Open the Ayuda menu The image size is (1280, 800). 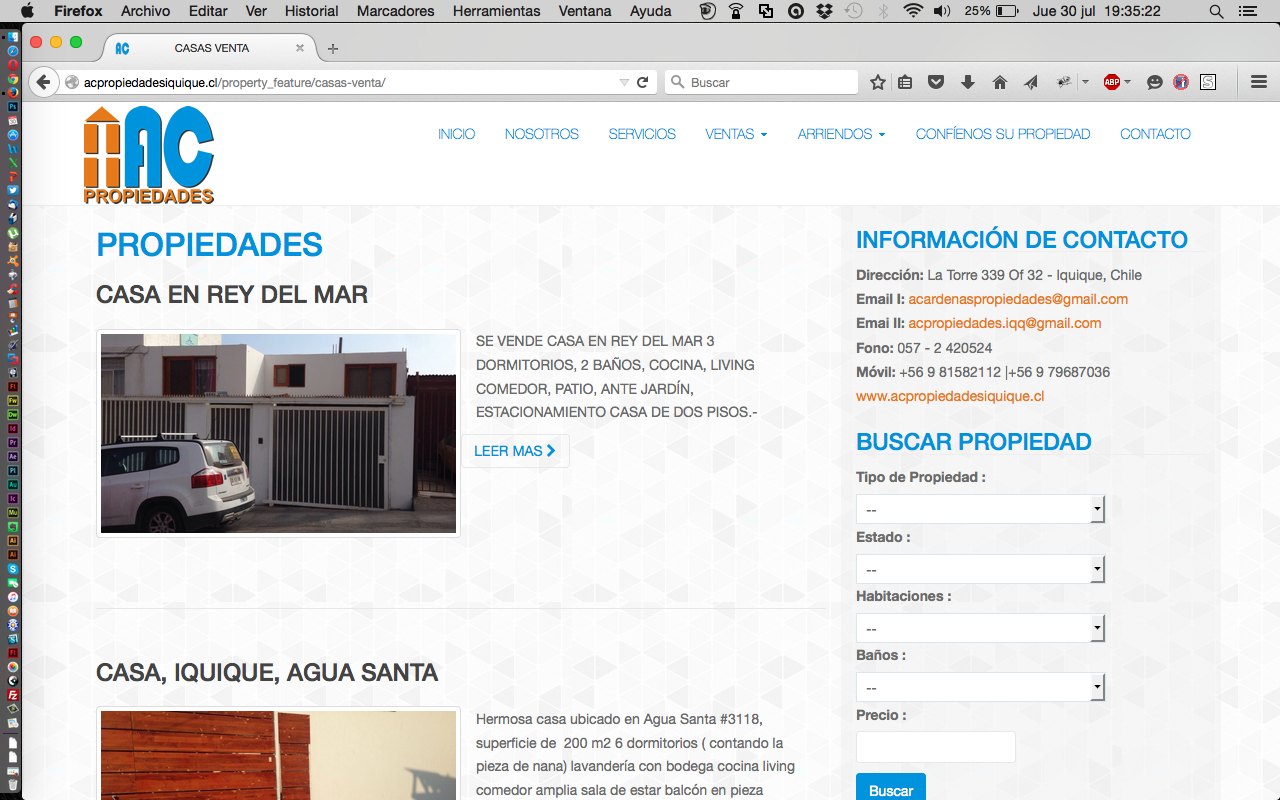(x=650, y=11)
